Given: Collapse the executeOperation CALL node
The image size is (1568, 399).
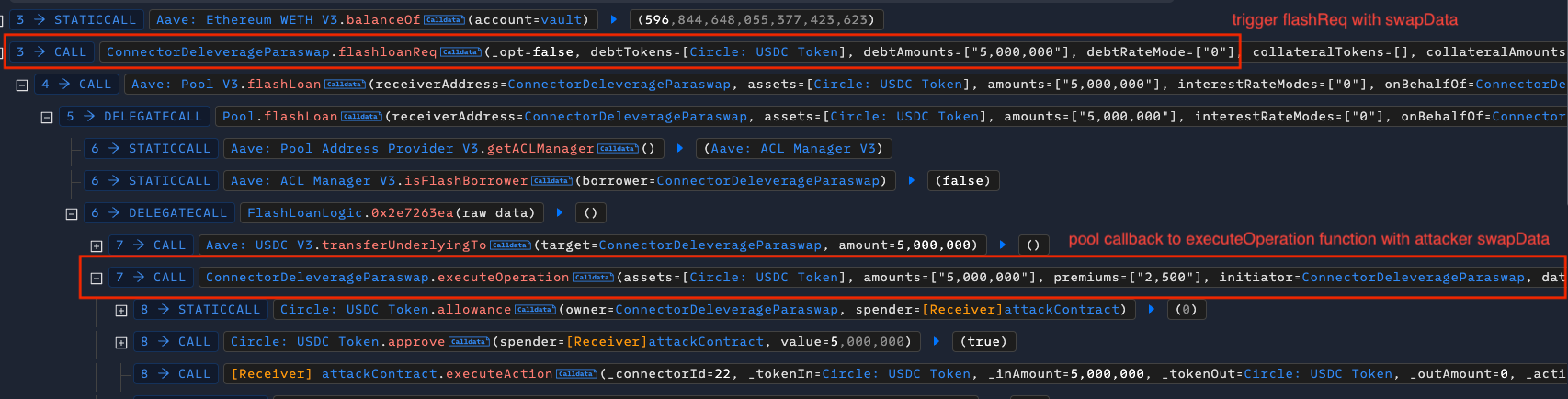Looking at the screenshot, I should pos(97,278).
